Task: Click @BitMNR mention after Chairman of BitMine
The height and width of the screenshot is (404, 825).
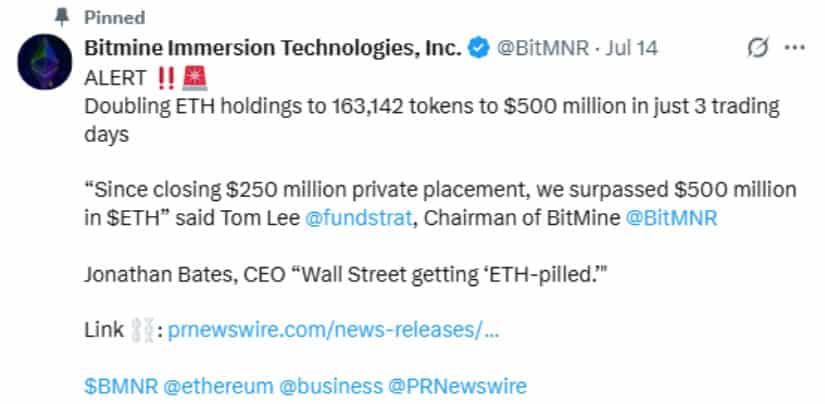Action: click(671, 218)
